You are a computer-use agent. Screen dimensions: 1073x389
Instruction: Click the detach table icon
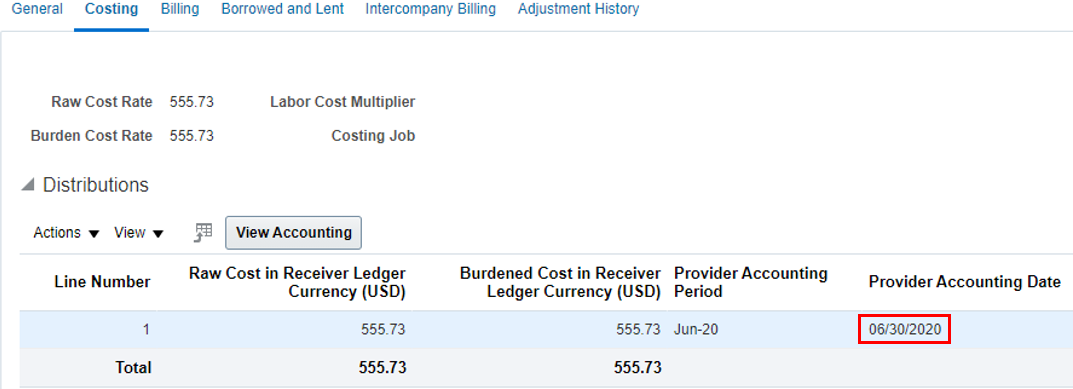(203, 233)
